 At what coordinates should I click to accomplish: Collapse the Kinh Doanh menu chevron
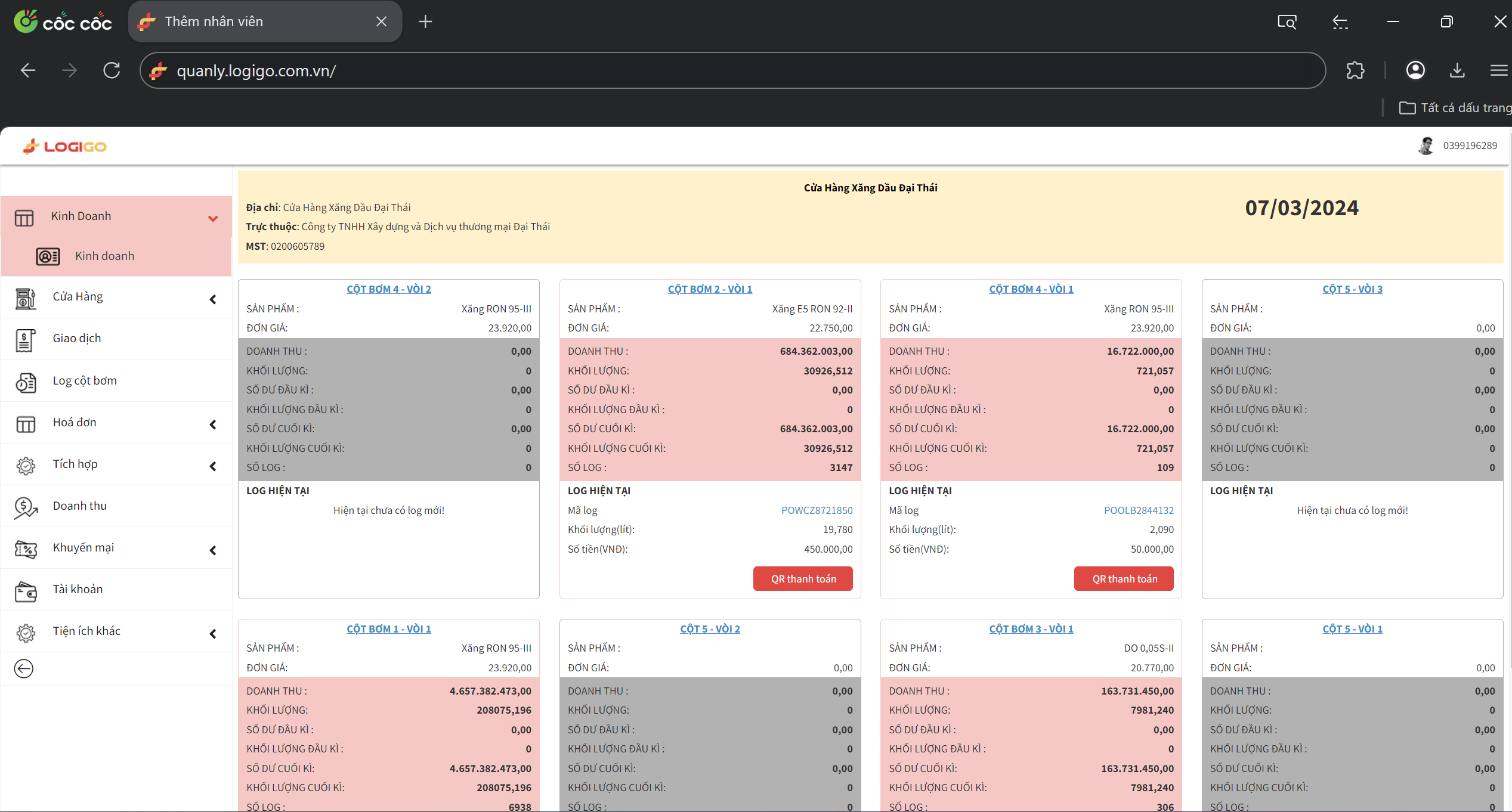(x=213, y=218)
